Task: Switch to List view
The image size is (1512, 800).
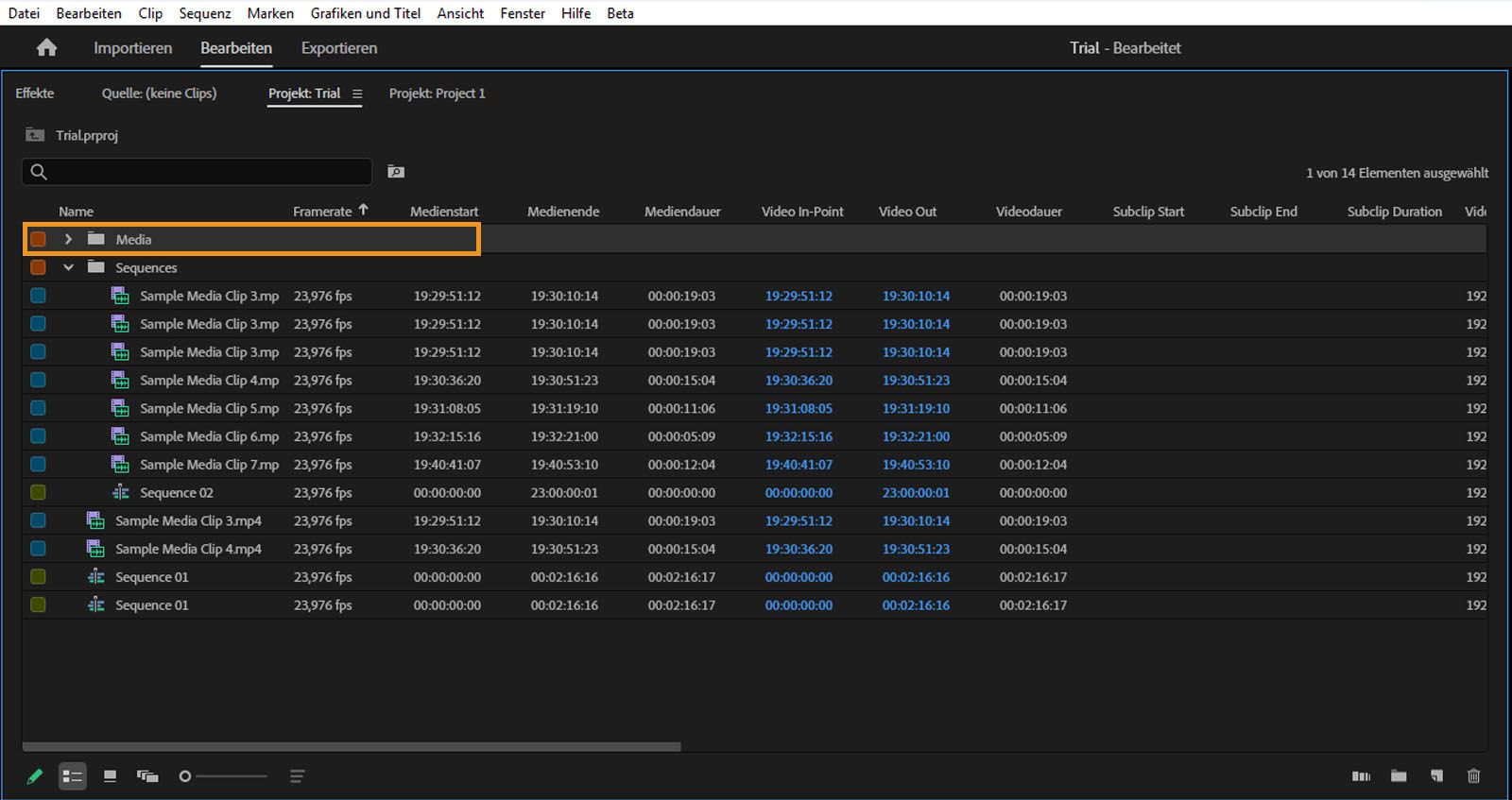Action: (x=73, y=776)
